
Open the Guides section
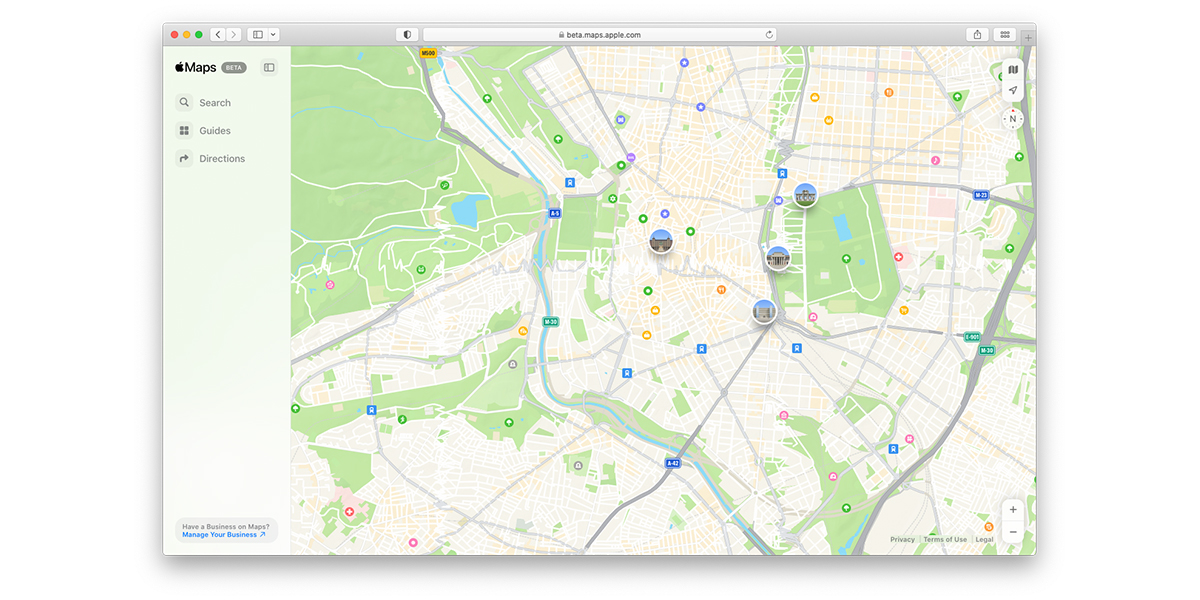213,130
